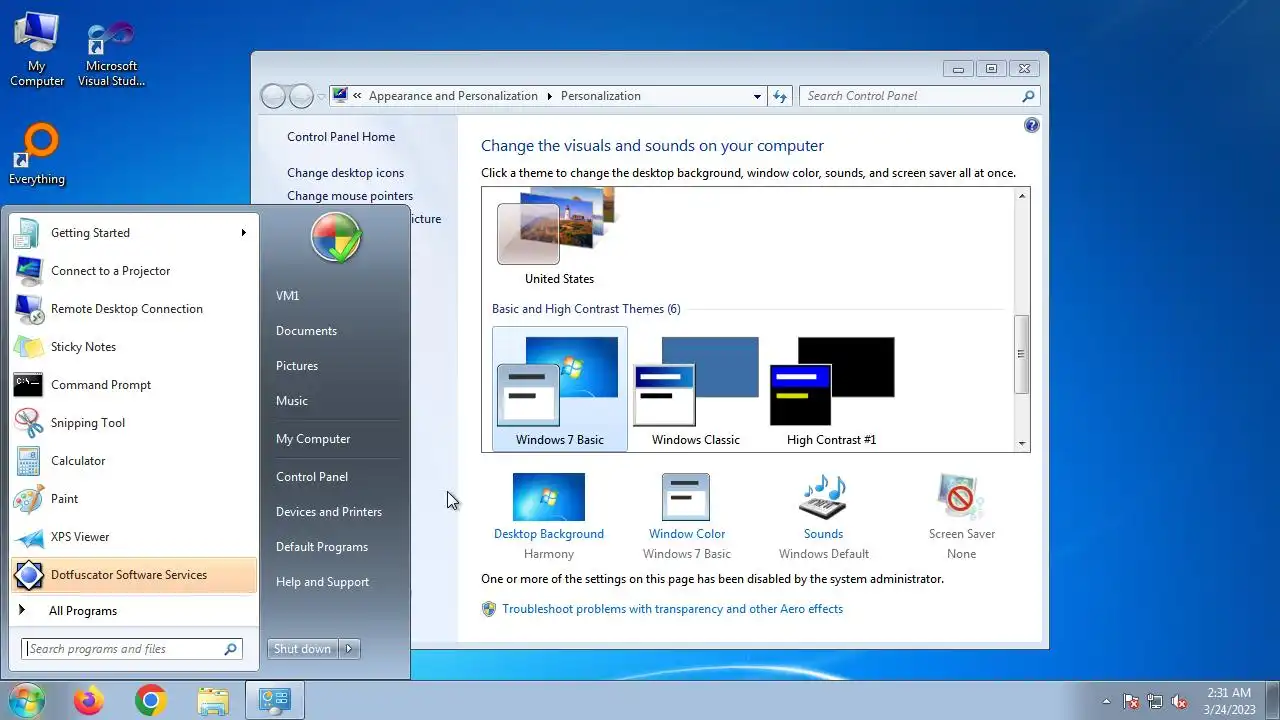
Task: Open Pictures from Start menu
Action: point(297,366)
